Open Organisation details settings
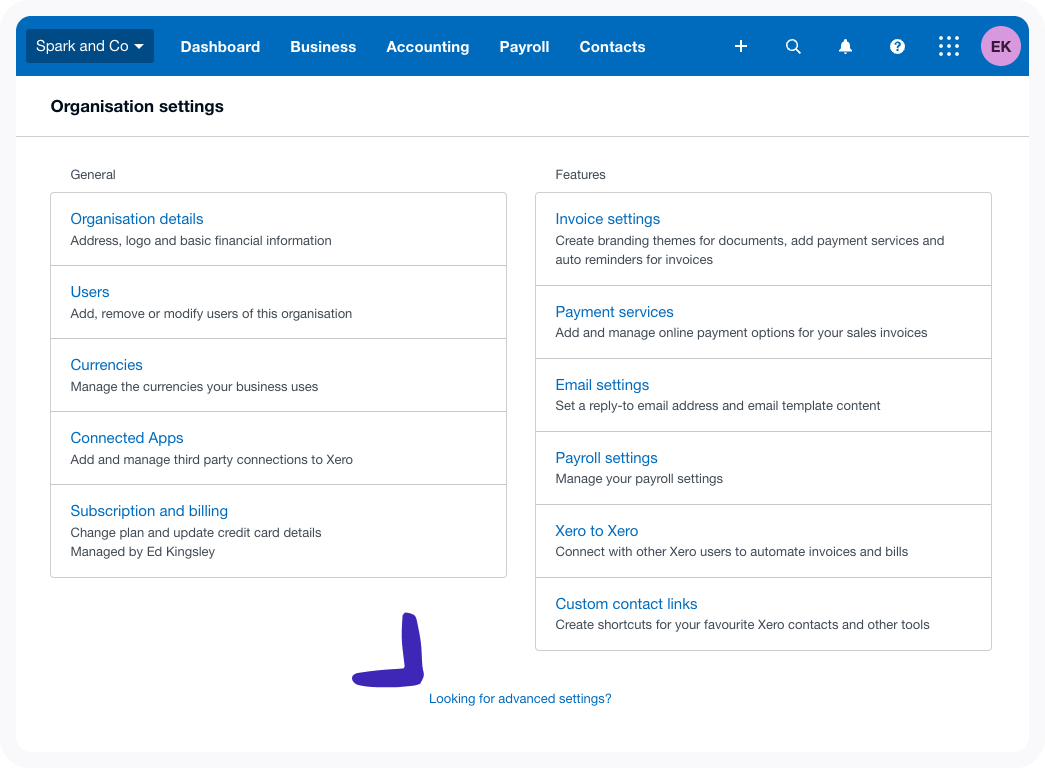This screenshot has height=768, width=1045. pos(137,219)
